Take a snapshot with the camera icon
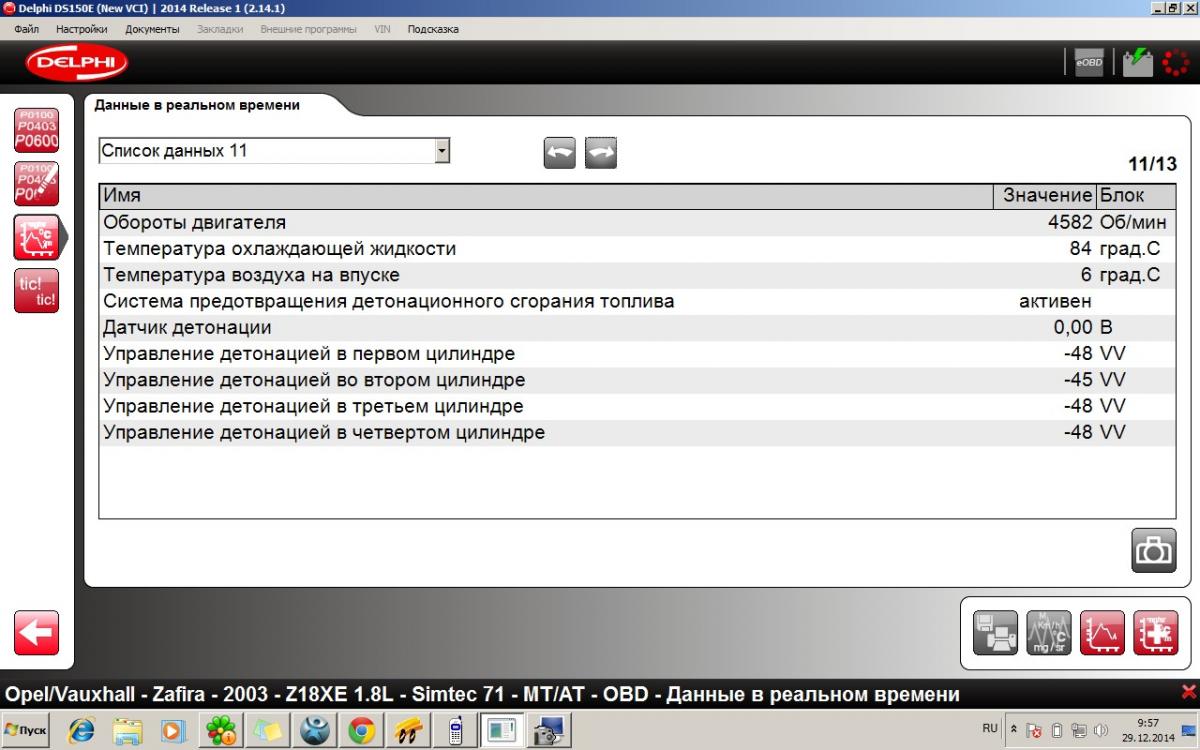This screenshot has width=1200, height=750. tap(1153, 550)
